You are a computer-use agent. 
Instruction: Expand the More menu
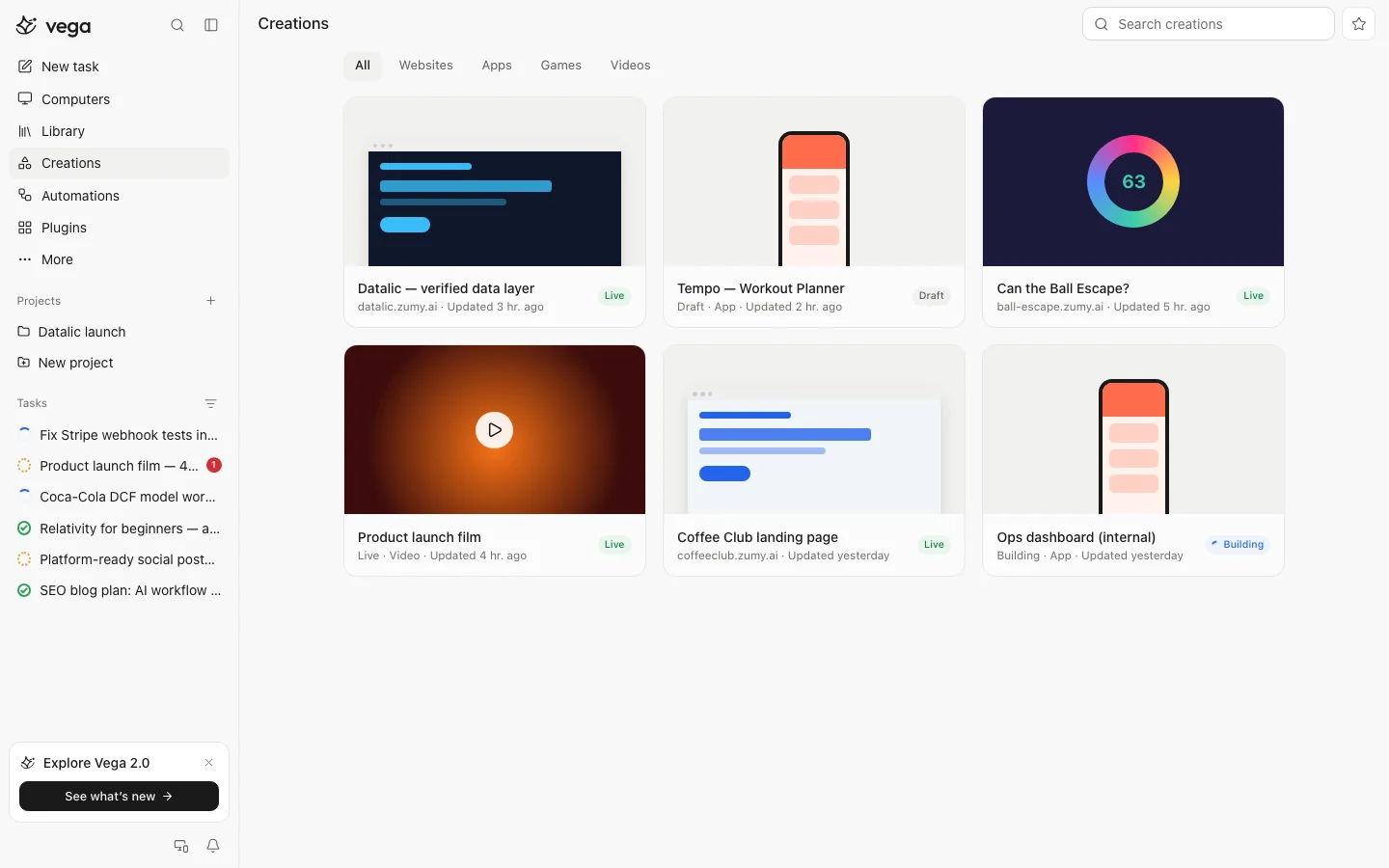click(119, 259)
